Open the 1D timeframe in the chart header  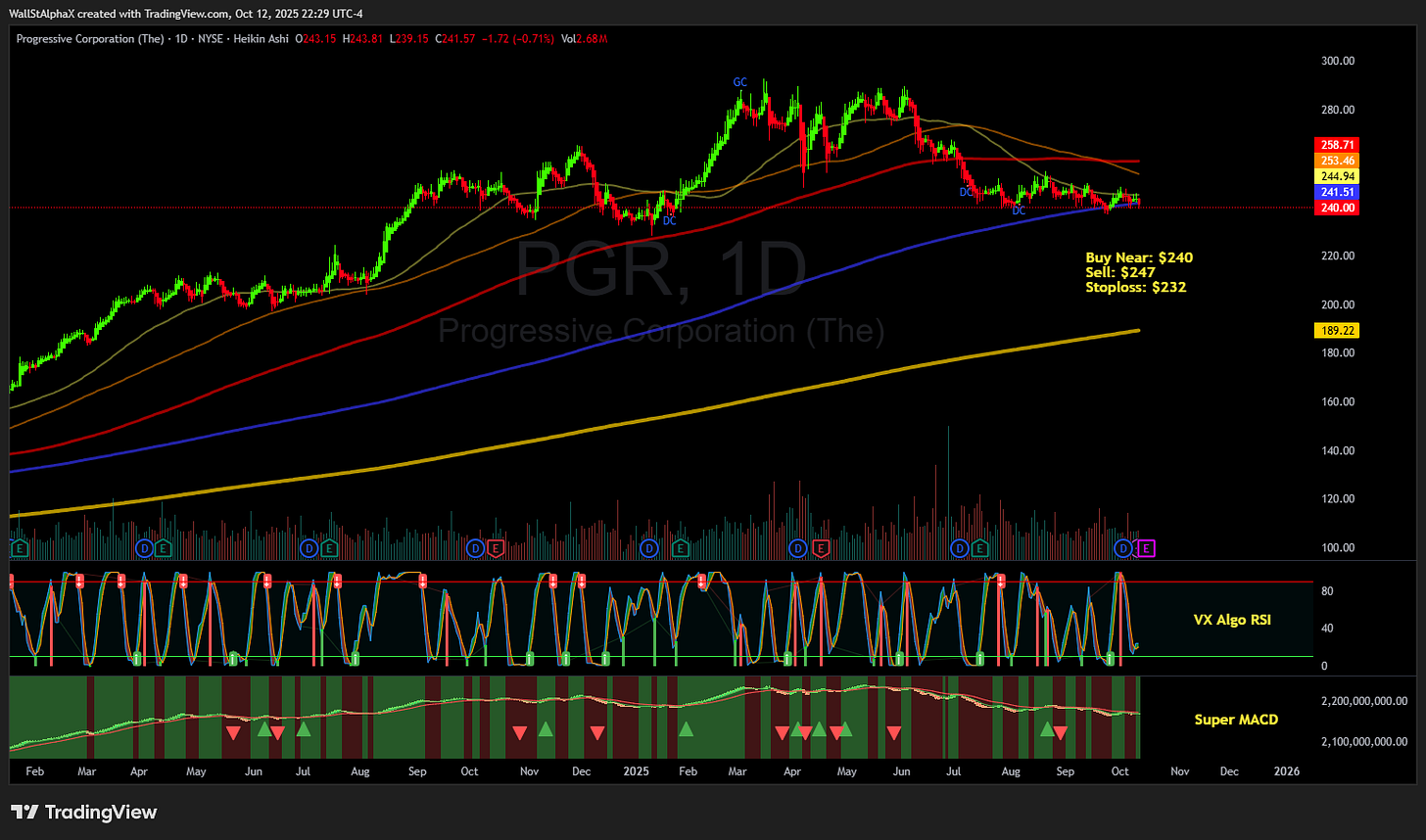point(181,39)
